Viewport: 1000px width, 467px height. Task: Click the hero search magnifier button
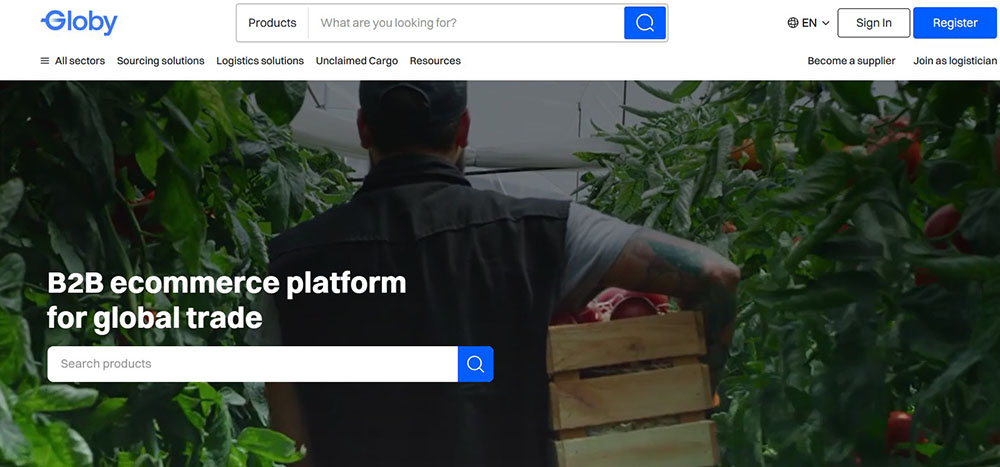point(476,364)
